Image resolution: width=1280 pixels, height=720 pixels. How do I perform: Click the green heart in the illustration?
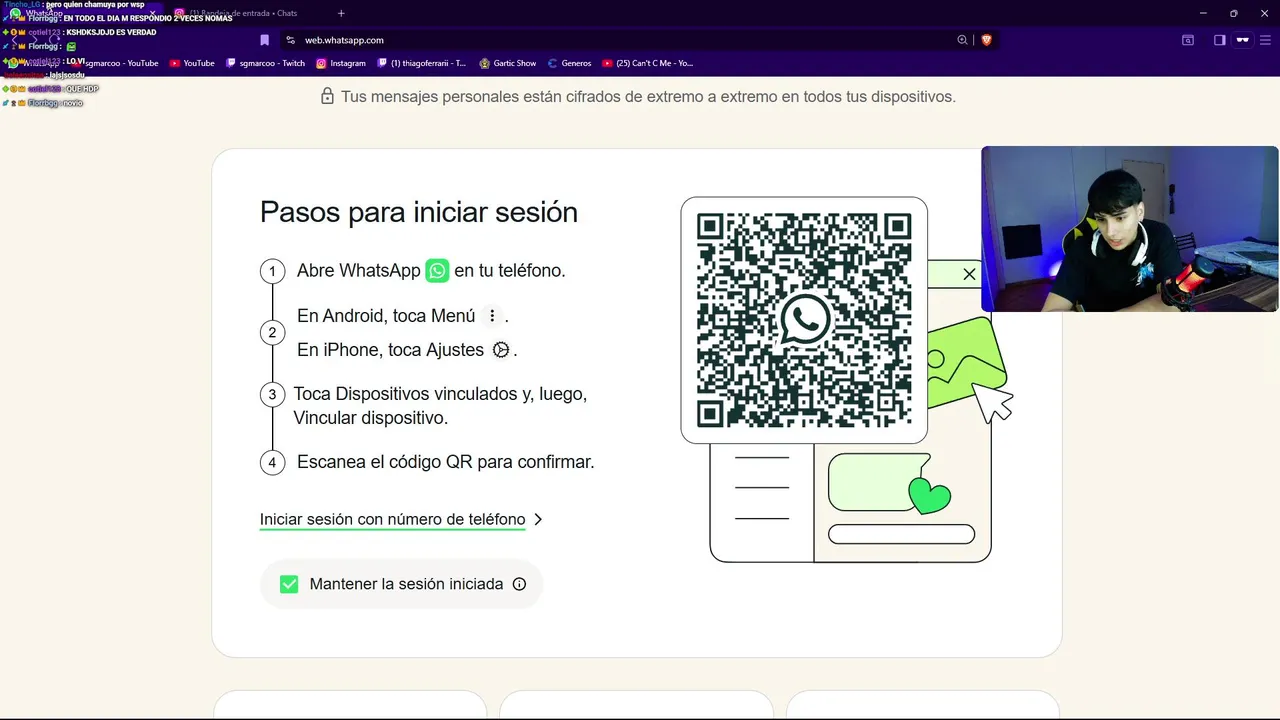[x=929, y=495]
